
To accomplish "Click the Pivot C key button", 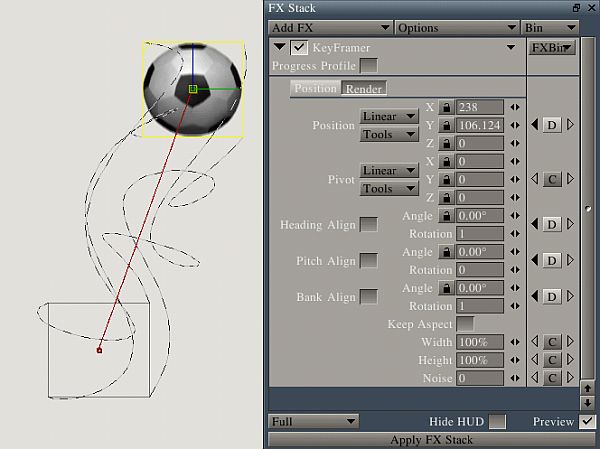I will pos(552,179).
